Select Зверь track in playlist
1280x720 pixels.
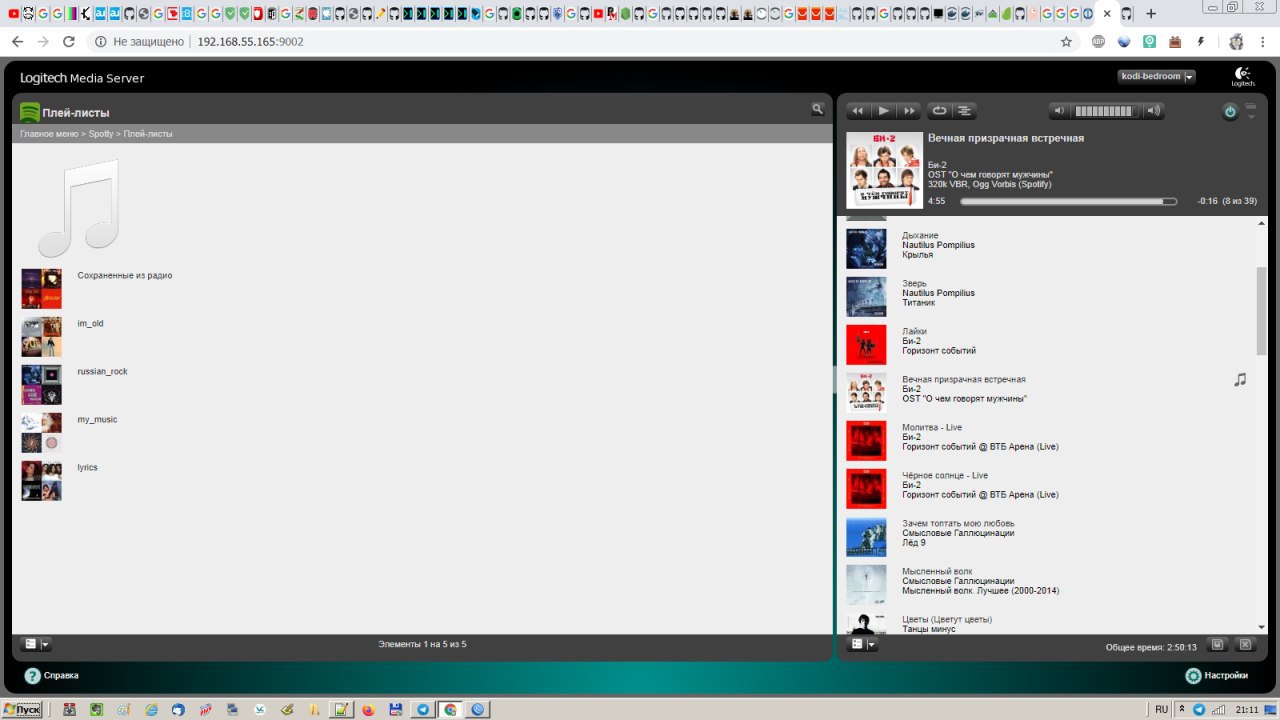pos(916,283)
